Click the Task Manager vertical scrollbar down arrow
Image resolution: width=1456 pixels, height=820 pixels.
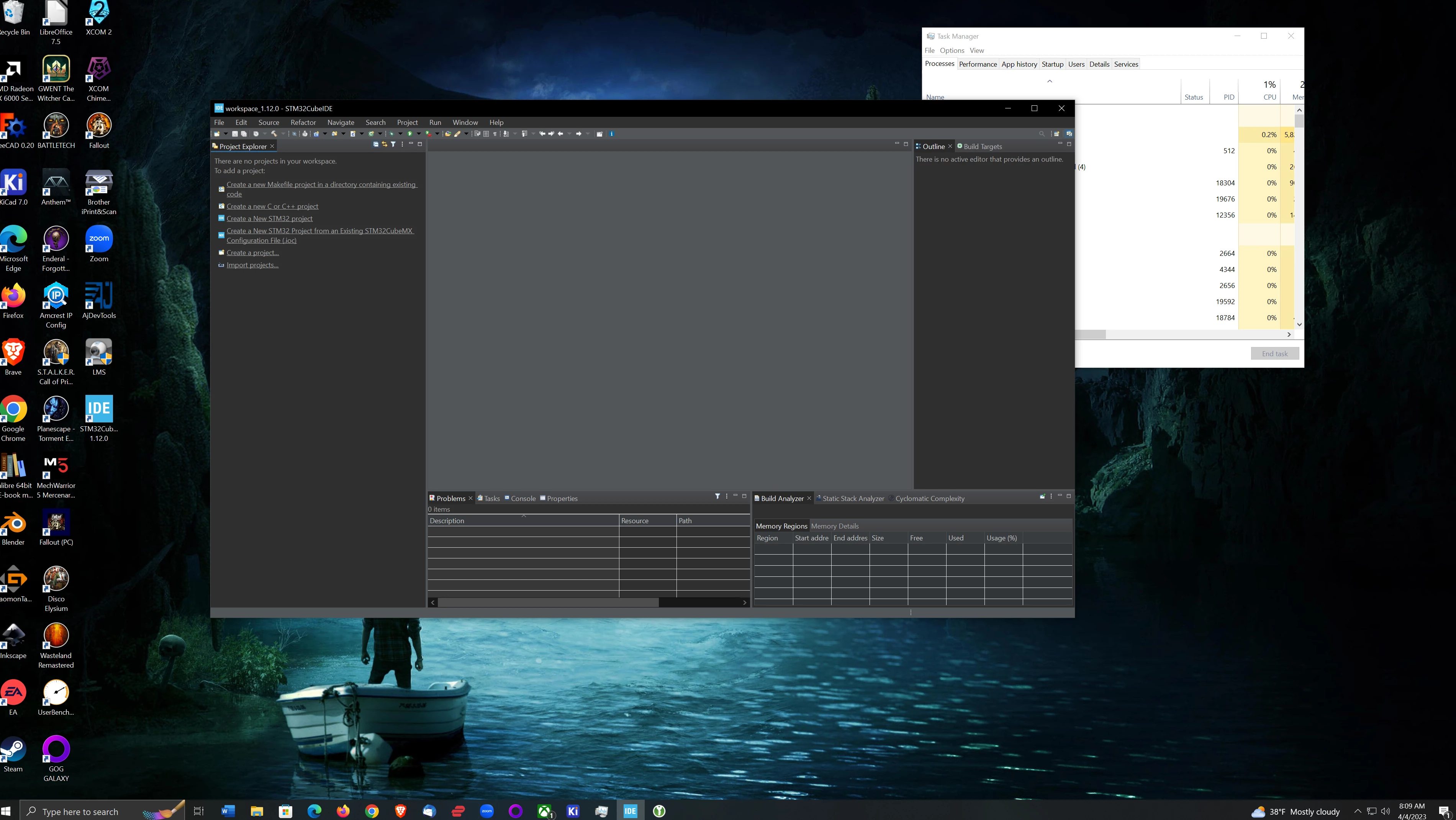pos(1299,324)
